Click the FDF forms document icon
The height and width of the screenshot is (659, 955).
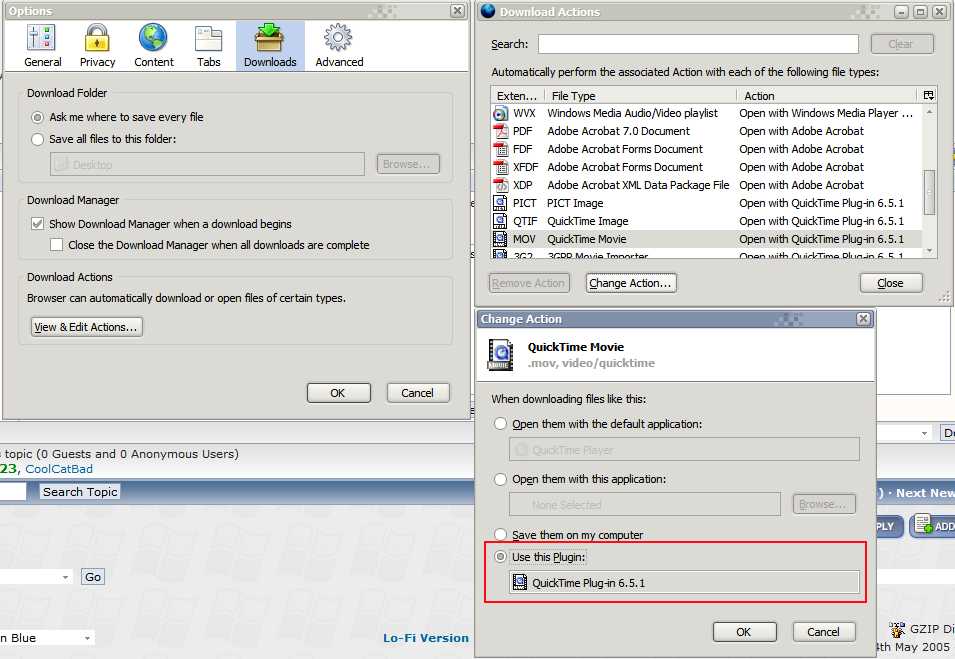(x=500, y=149)
